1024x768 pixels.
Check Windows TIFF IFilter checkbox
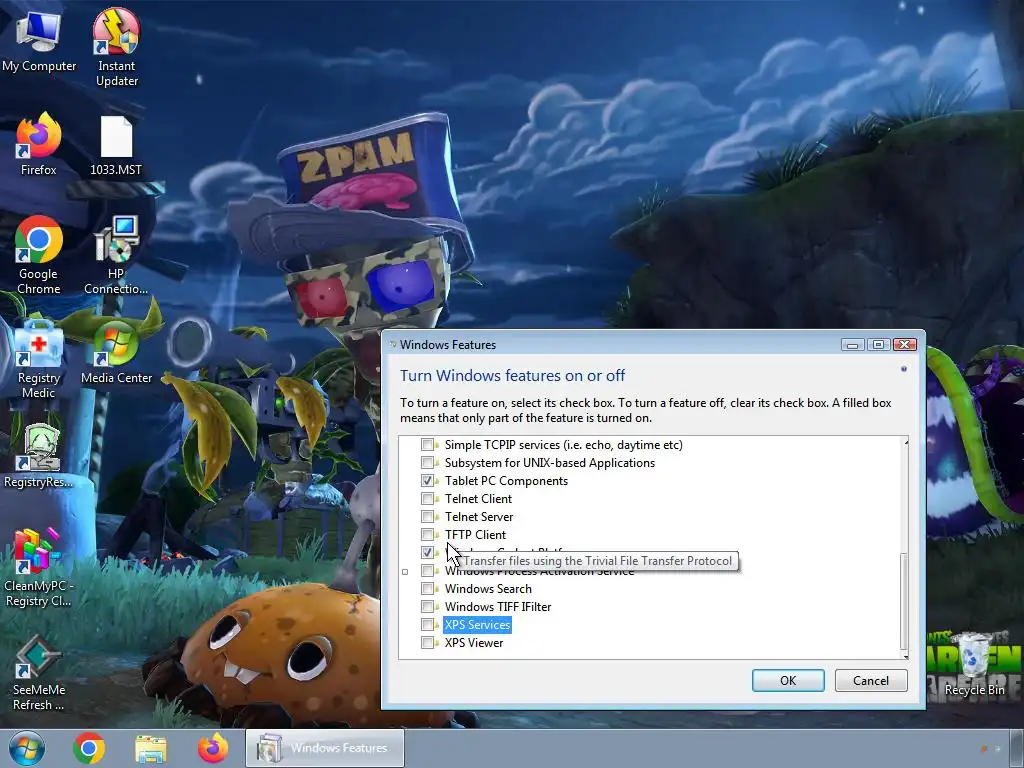pos(427,607)
